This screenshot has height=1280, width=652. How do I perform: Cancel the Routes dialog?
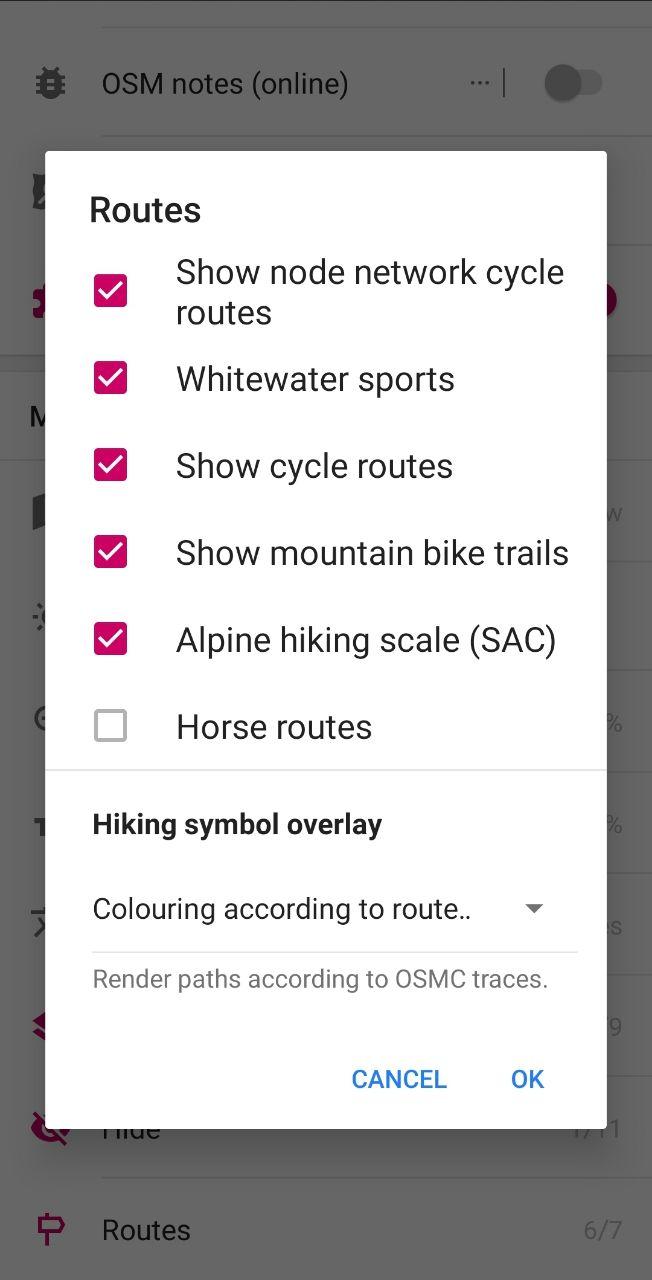pos(399,1079)
